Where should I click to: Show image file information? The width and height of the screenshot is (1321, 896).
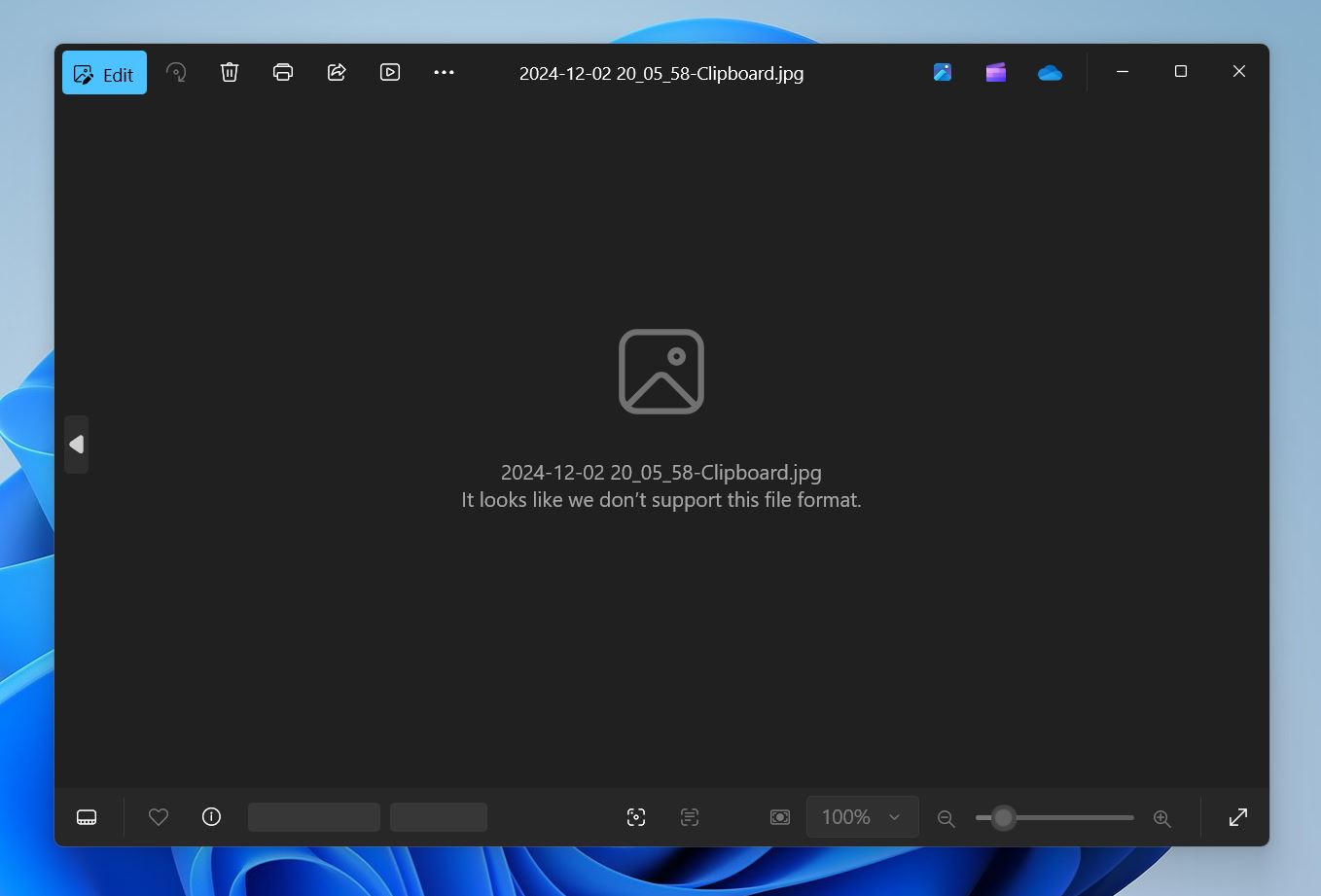pyautogui.click(x=211, y=816)
